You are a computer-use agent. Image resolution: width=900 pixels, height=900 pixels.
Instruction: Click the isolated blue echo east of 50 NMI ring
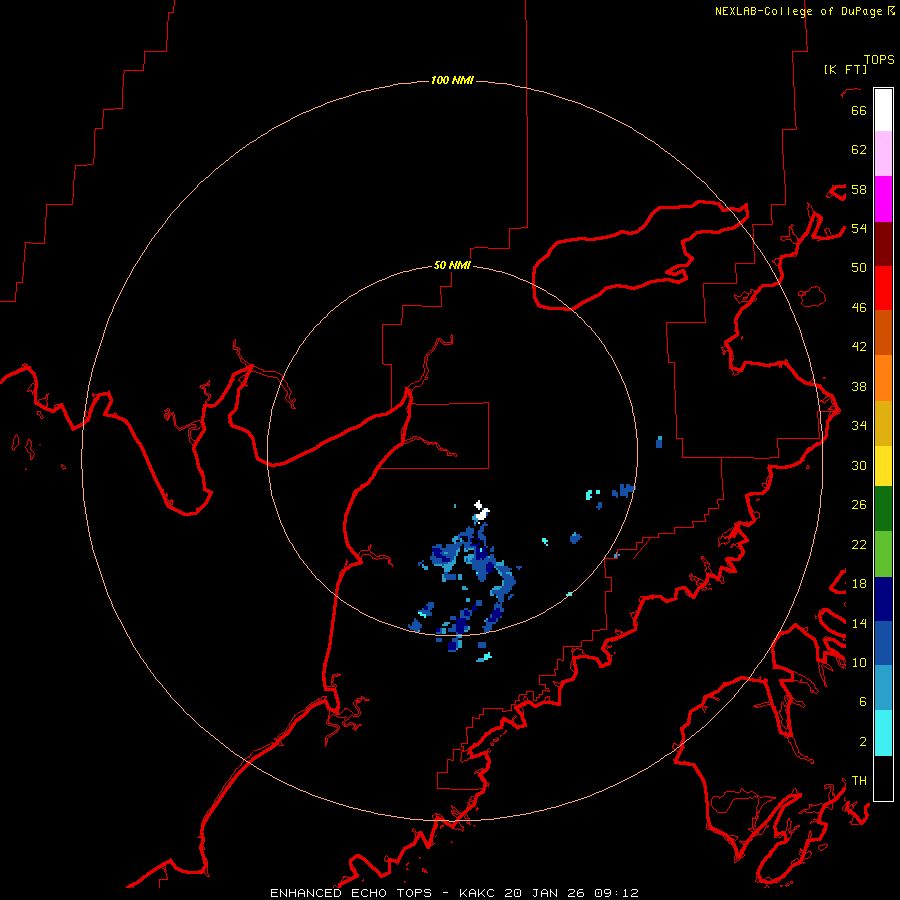pos(659,442)
